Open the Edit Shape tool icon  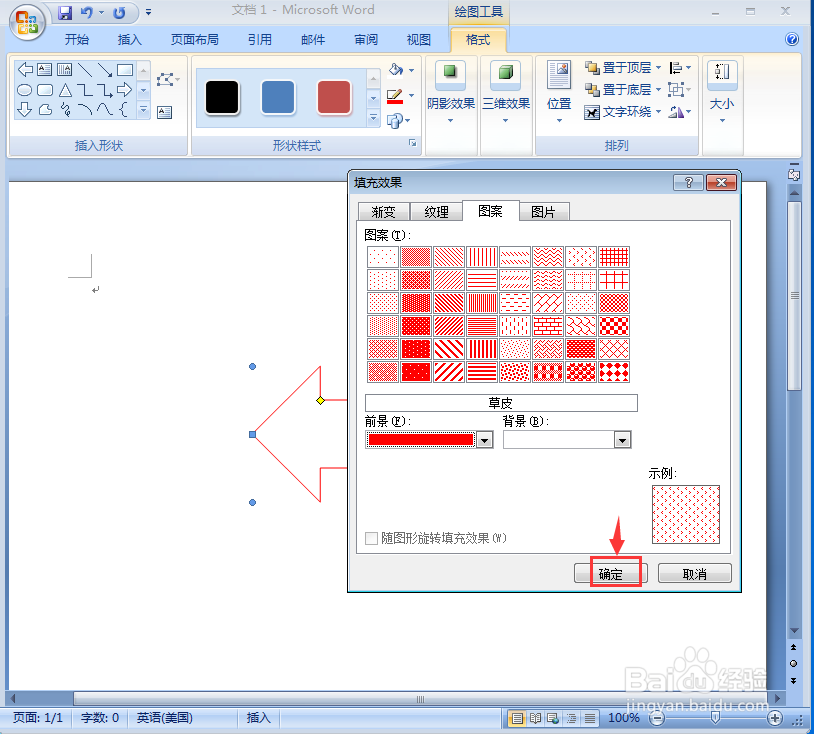point(167,79)
